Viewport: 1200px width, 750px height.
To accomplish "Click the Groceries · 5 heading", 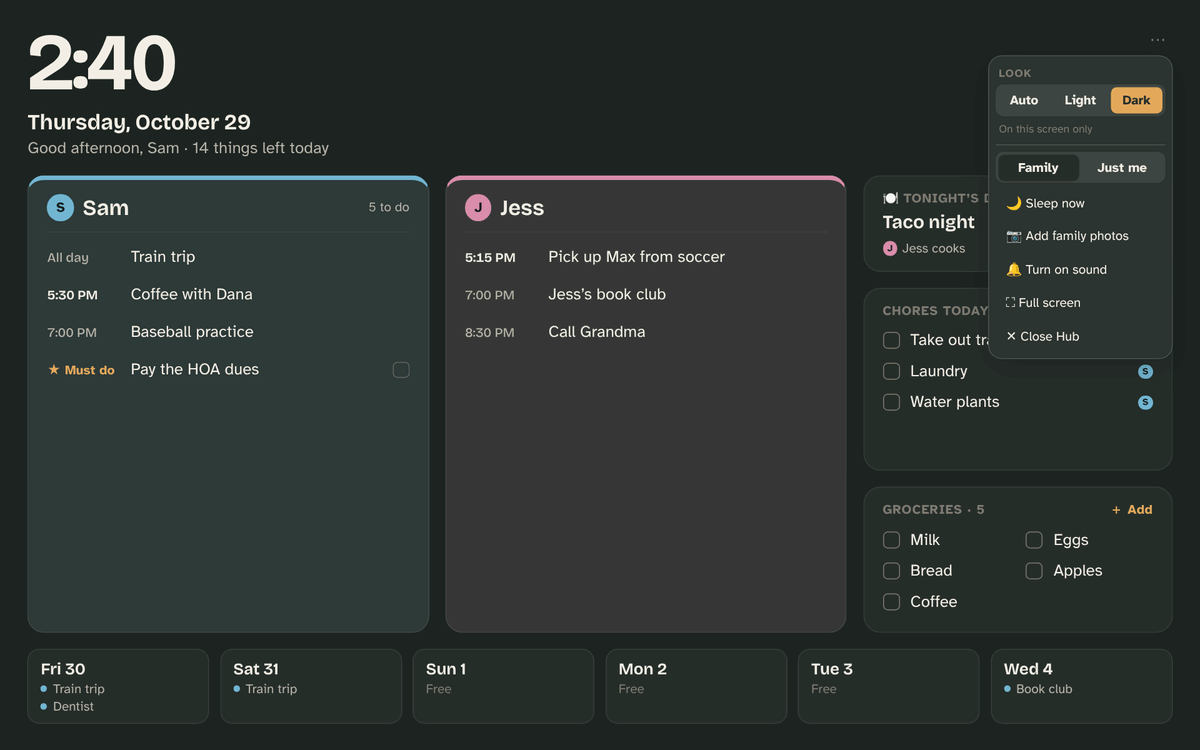I will click(x=933, y=510).
